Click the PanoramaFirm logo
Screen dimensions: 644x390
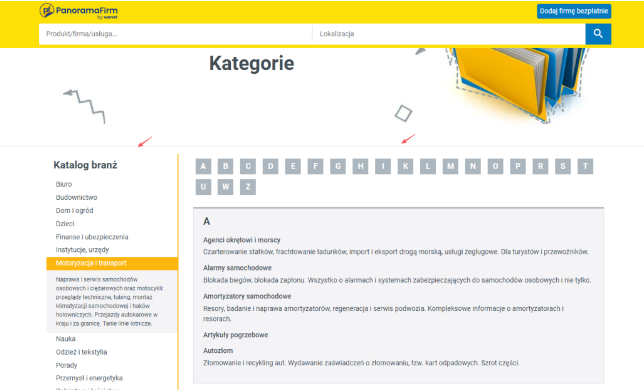(x=78, y=11)
